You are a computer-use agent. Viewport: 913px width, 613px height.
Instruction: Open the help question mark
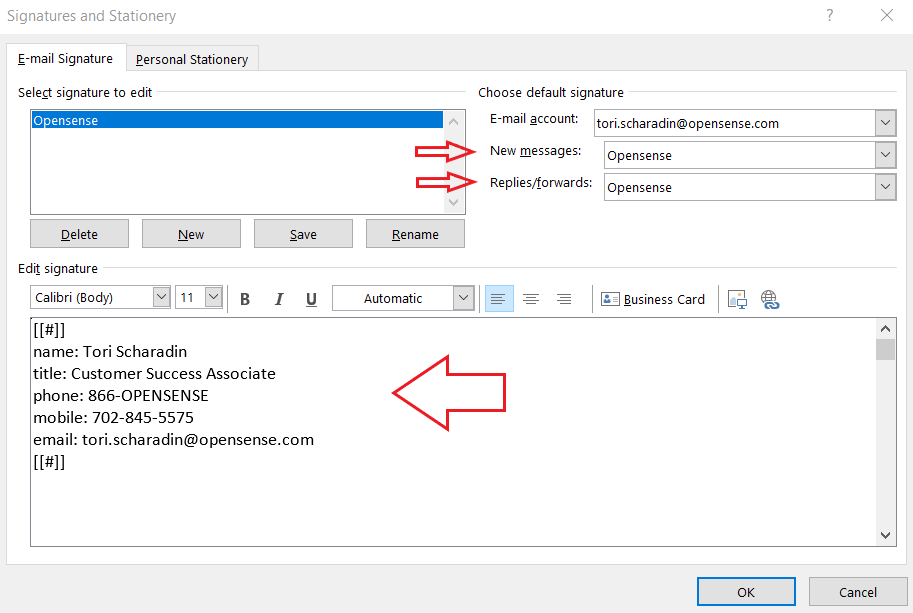tap(830, 15)
